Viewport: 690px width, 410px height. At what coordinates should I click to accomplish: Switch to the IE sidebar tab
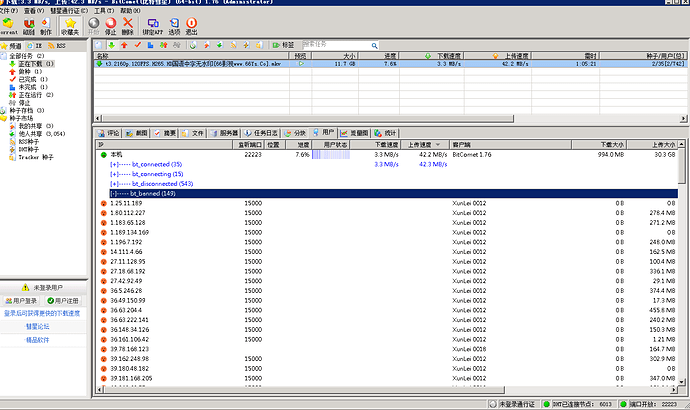pyautogui.click(x=35, y=46)
